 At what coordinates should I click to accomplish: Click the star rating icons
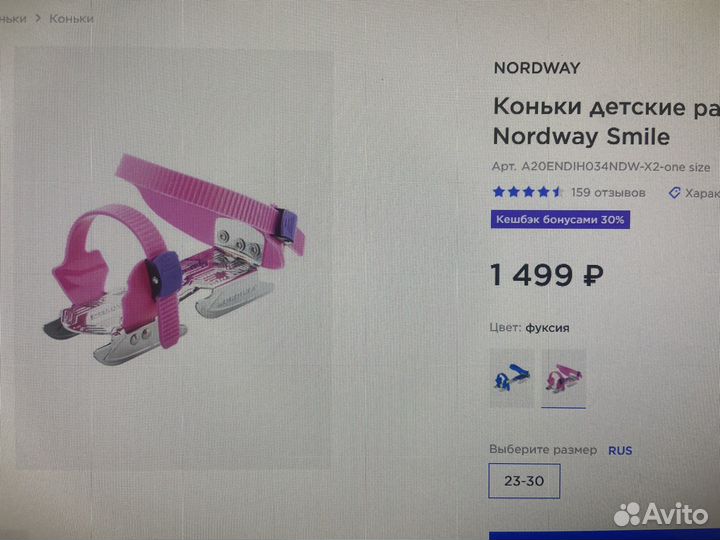(x=527, y=192)
